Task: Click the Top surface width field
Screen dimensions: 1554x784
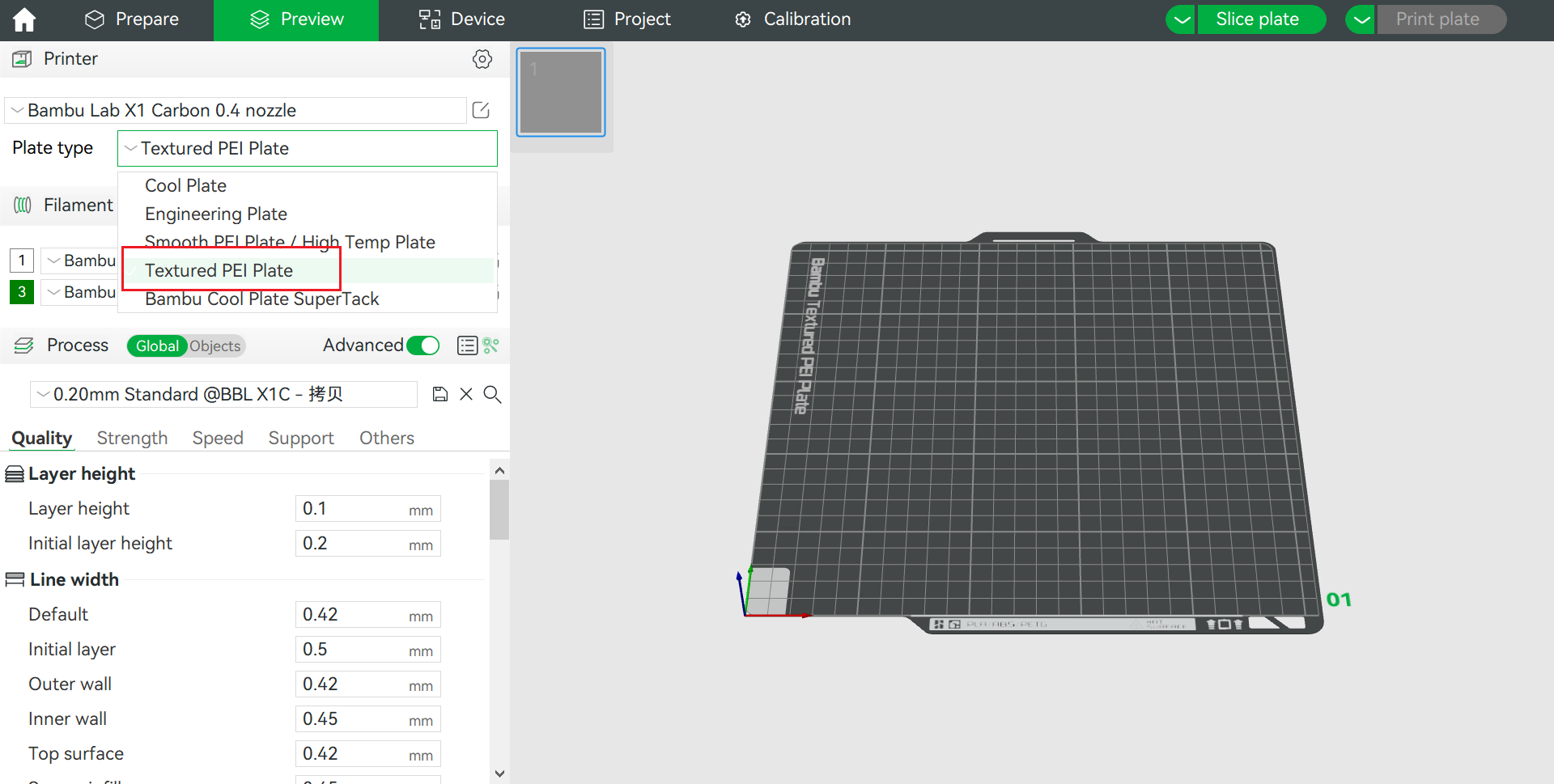Action: 367,754
